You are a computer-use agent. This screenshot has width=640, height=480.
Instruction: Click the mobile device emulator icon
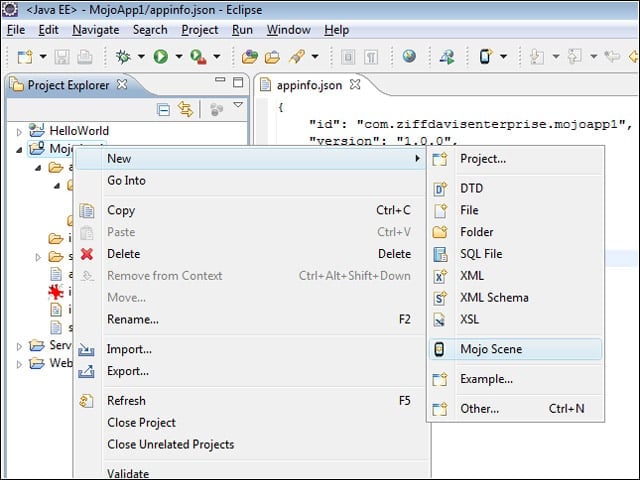click(x=485, y=57)
